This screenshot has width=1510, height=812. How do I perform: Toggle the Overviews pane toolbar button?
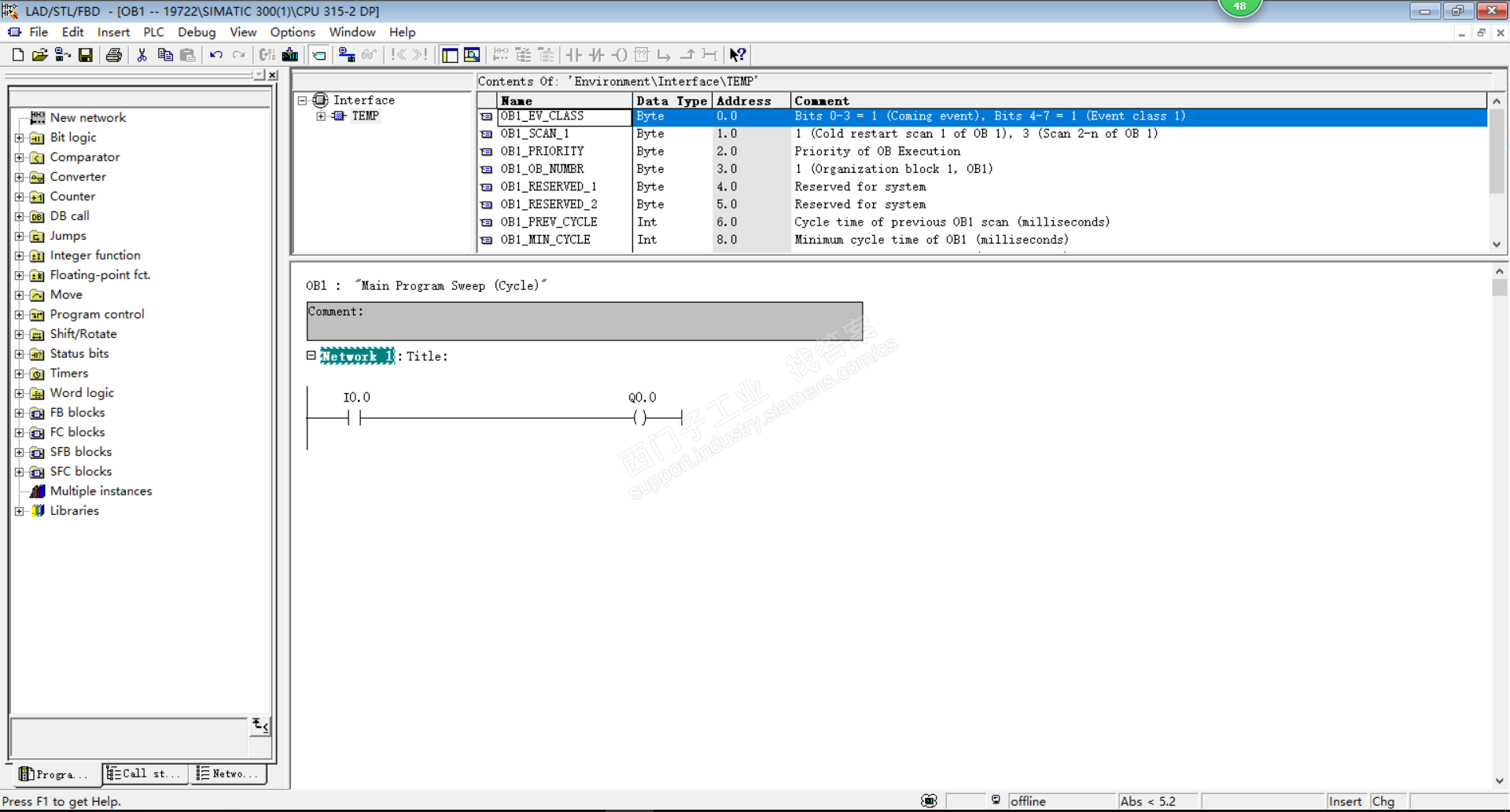pyautogui.click(x=450, y=55)
